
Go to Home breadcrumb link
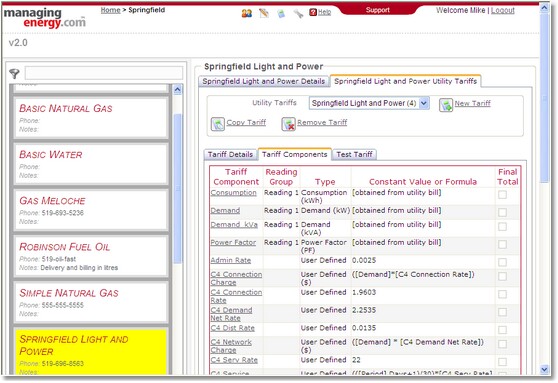click(x=110, y=10)
